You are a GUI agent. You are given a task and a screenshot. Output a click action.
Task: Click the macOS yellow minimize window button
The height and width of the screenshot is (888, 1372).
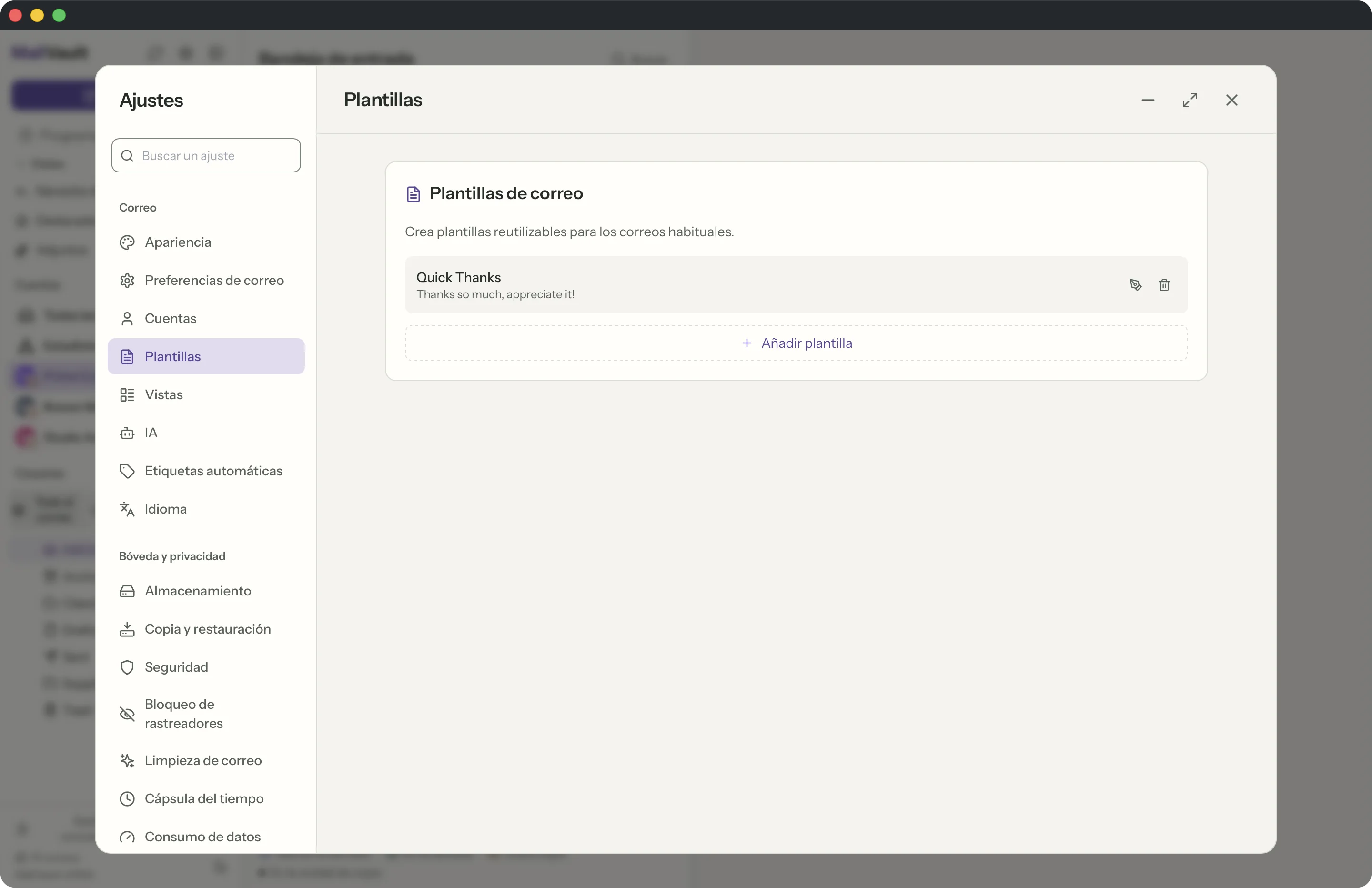pyautogui.click(x=38, y=16)
